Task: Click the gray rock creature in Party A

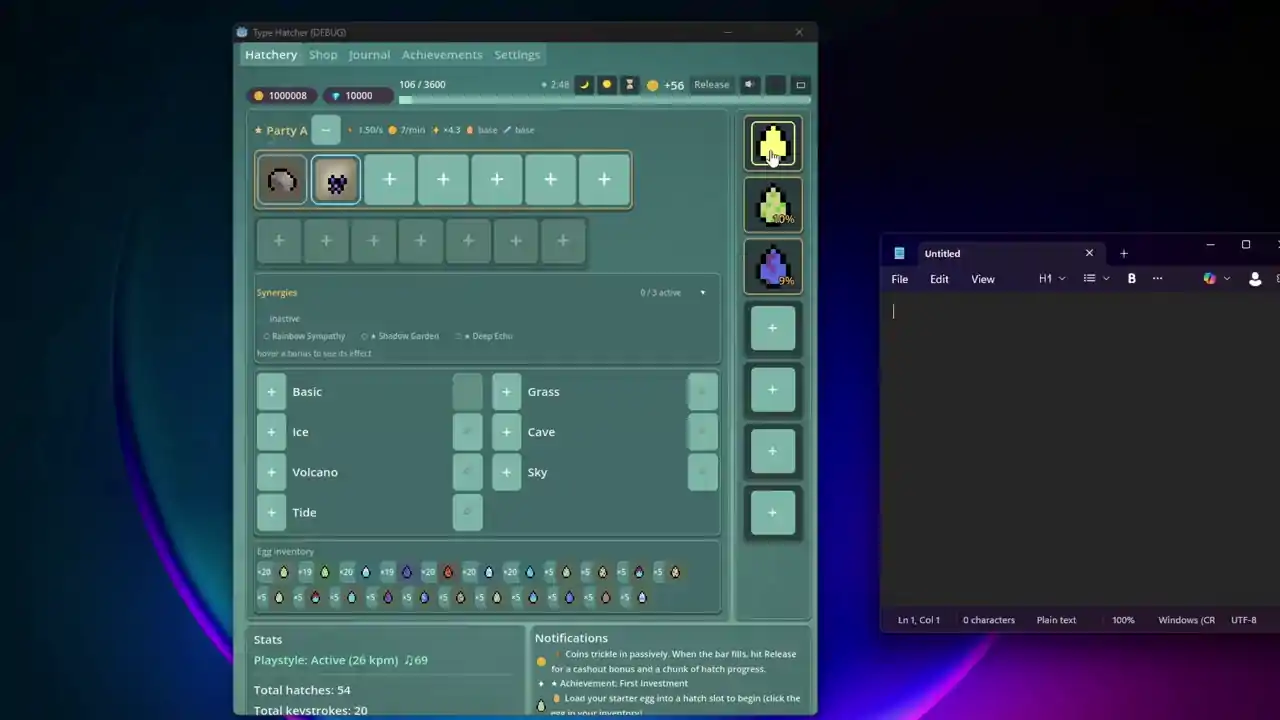Action: tap(282, 180)
